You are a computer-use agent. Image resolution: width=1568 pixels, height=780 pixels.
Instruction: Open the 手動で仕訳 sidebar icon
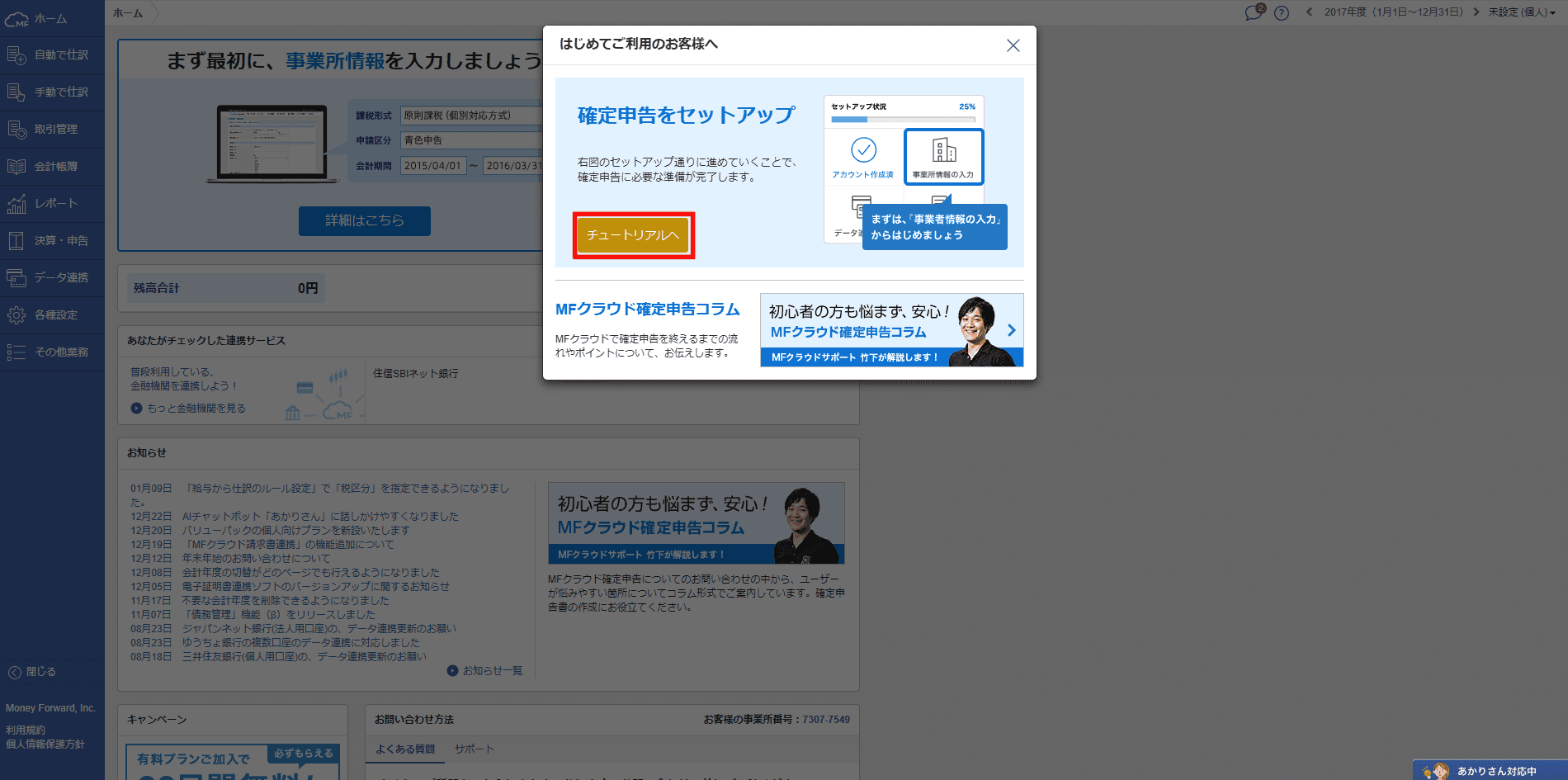point(17,92)
